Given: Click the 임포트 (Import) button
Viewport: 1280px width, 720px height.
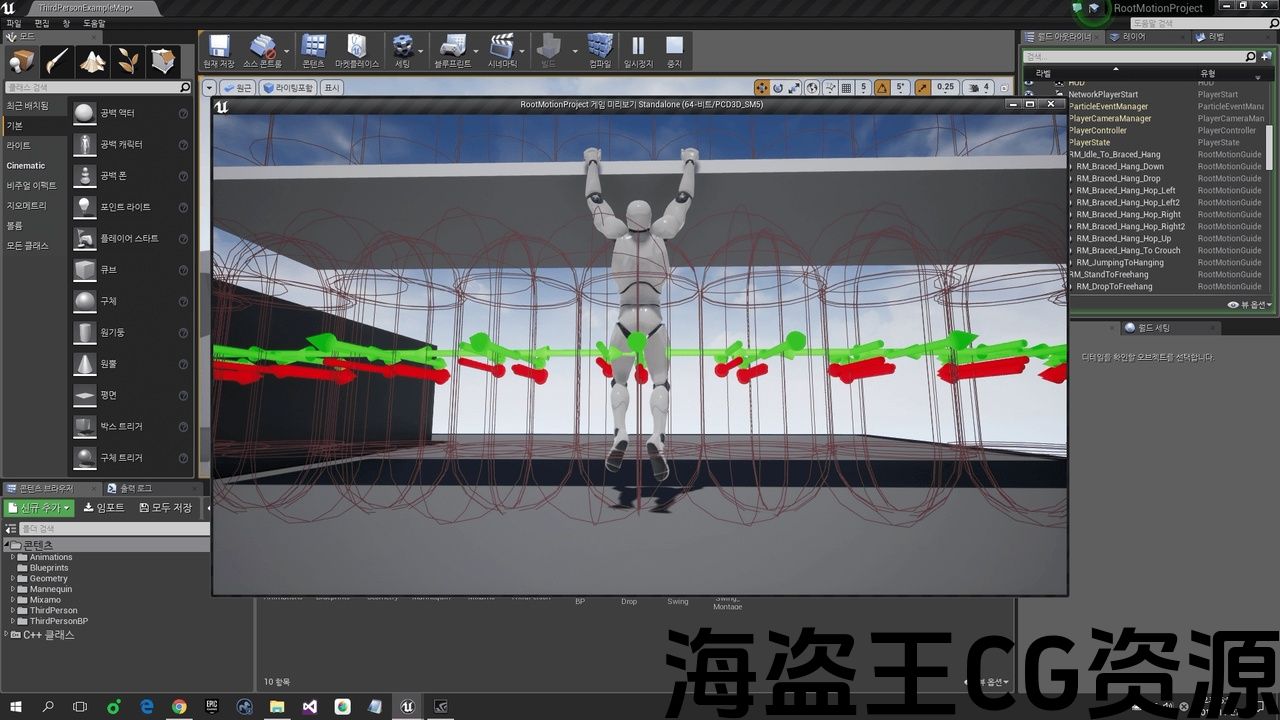Looking at the screenshot, I should tap(104, 508).
